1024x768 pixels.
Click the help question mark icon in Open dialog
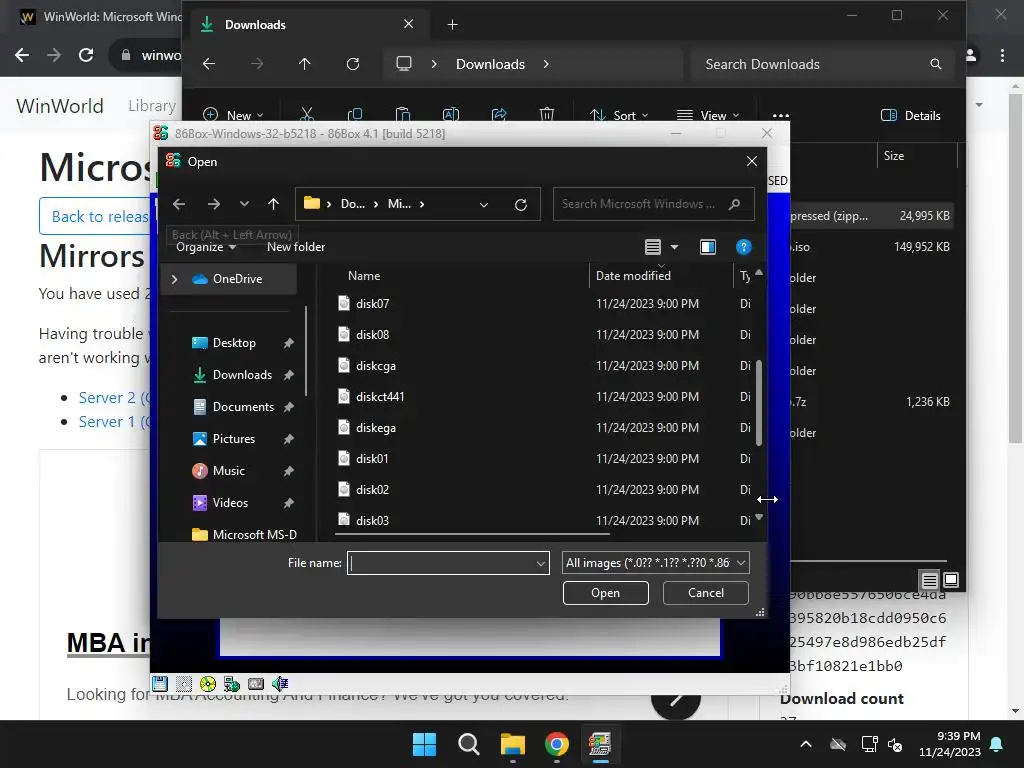pyautogui.click(x=743, y=247)
